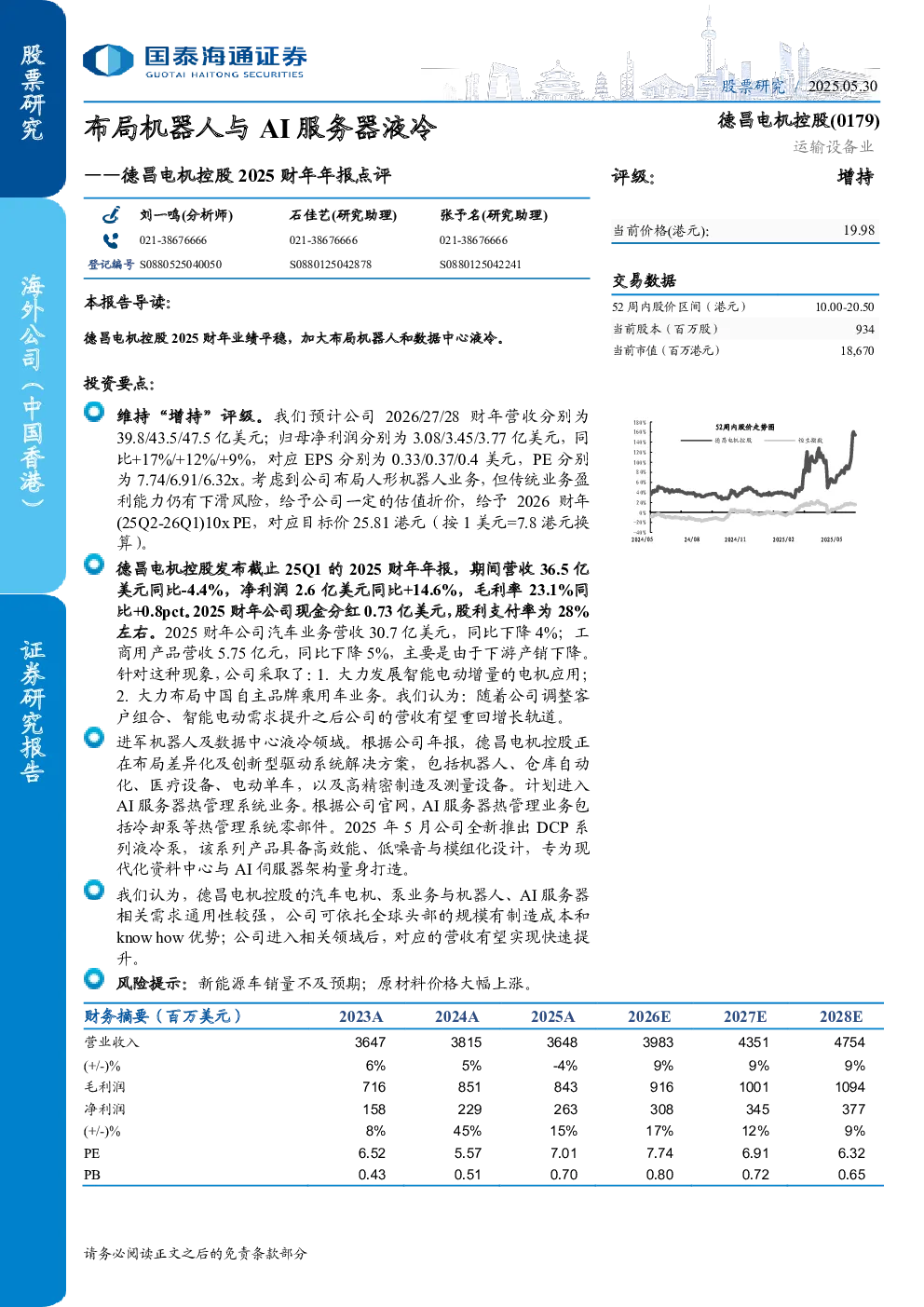The image size is (924, 1307).
Task: Click research assistant name 石佳艺(研究助理)
Action: tap(343, 215)
